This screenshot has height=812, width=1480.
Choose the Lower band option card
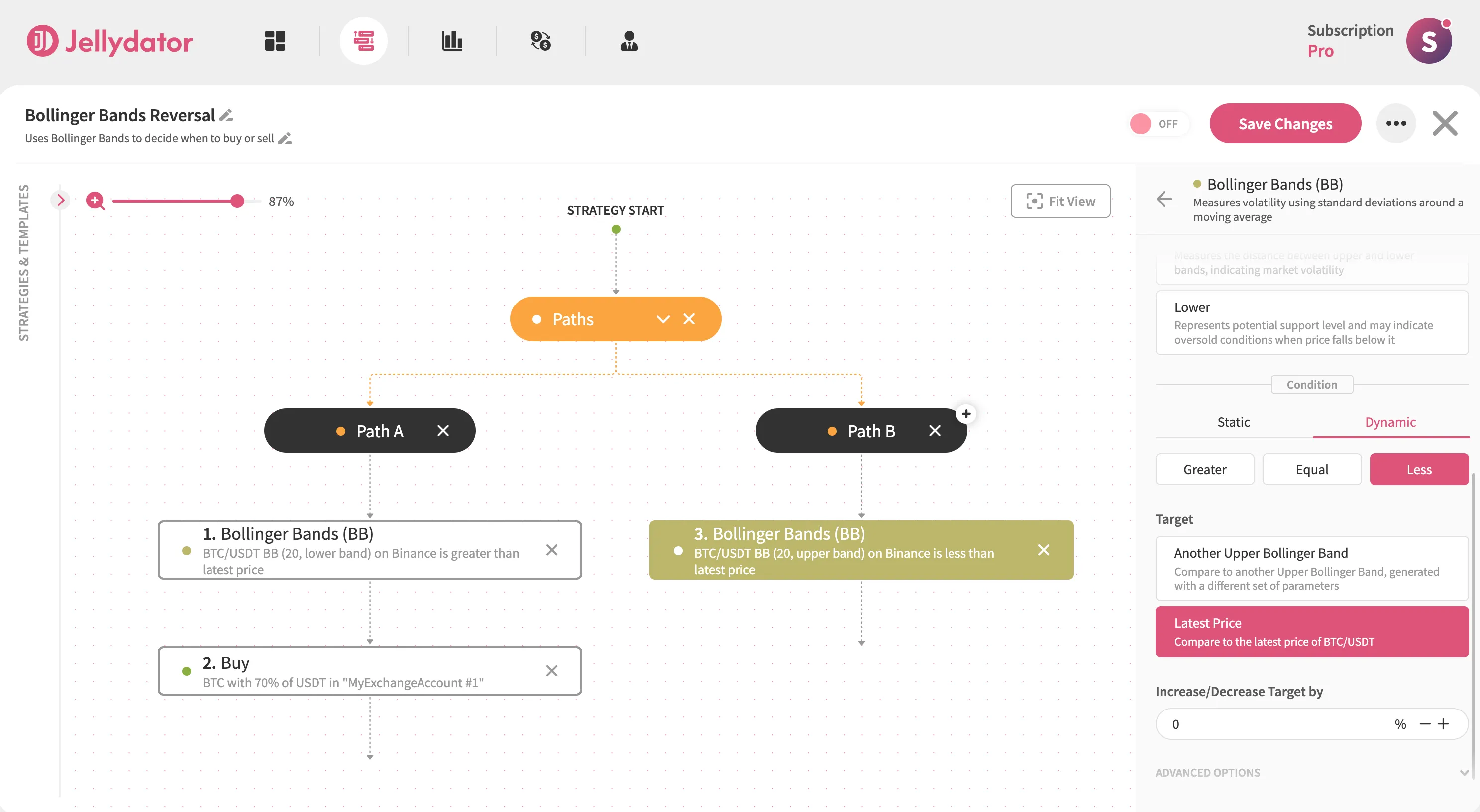[x=1312, y=323]
